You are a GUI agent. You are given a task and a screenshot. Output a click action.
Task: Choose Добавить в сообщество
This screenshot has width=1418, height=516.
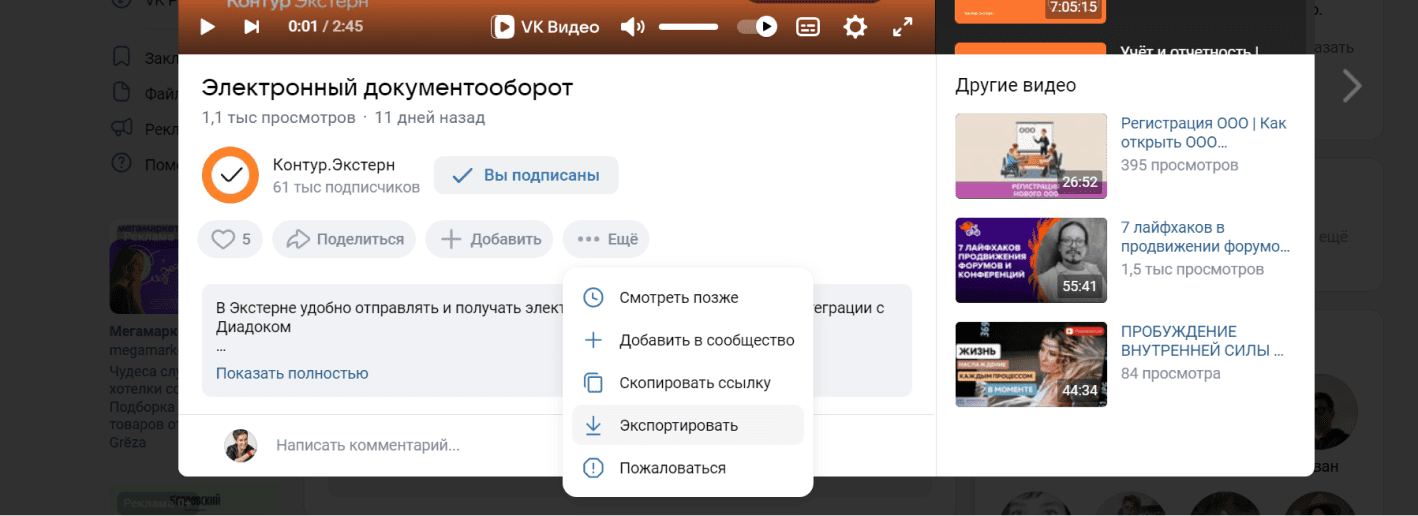[x=688, y=340]
